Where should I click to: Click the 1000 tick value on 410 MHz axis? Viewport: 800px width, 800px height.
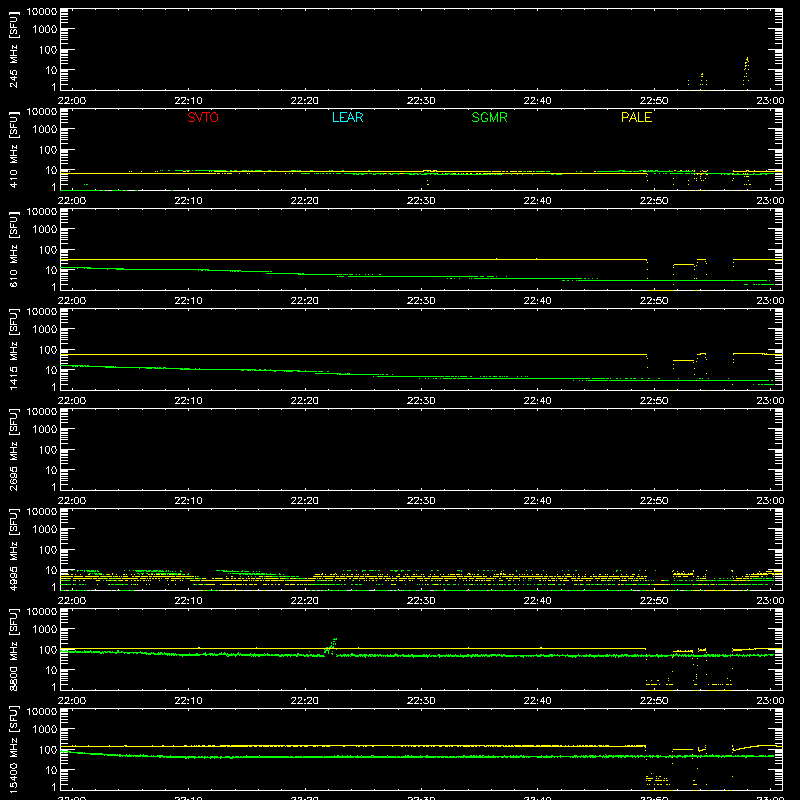[45, 130]
